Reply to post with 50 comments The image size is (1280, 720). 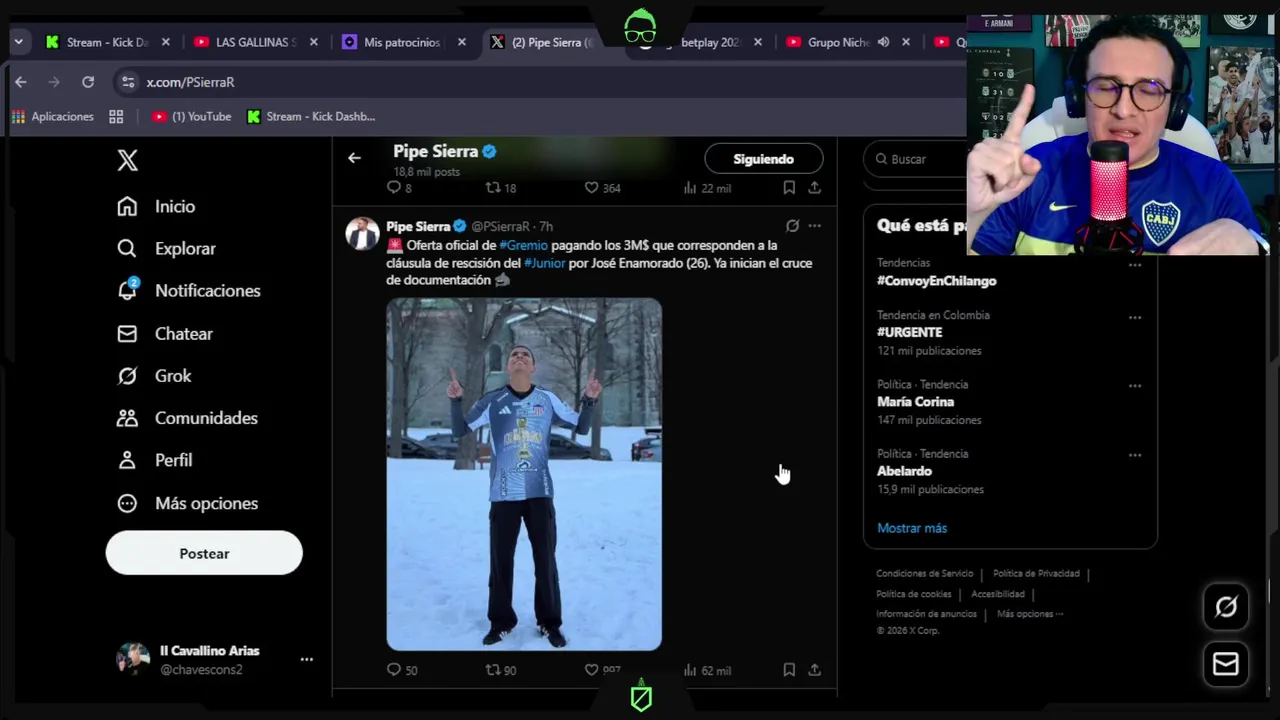coord(402,670)
